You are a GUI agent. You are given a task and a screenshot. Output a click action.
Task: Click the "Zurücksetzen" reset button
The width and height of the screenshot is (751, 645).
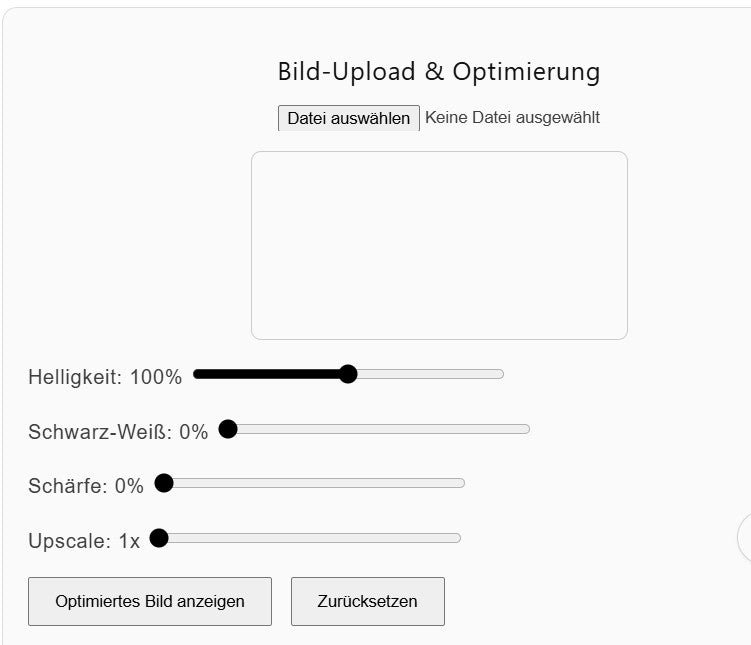pyautogui.click(x=367, y=601)
